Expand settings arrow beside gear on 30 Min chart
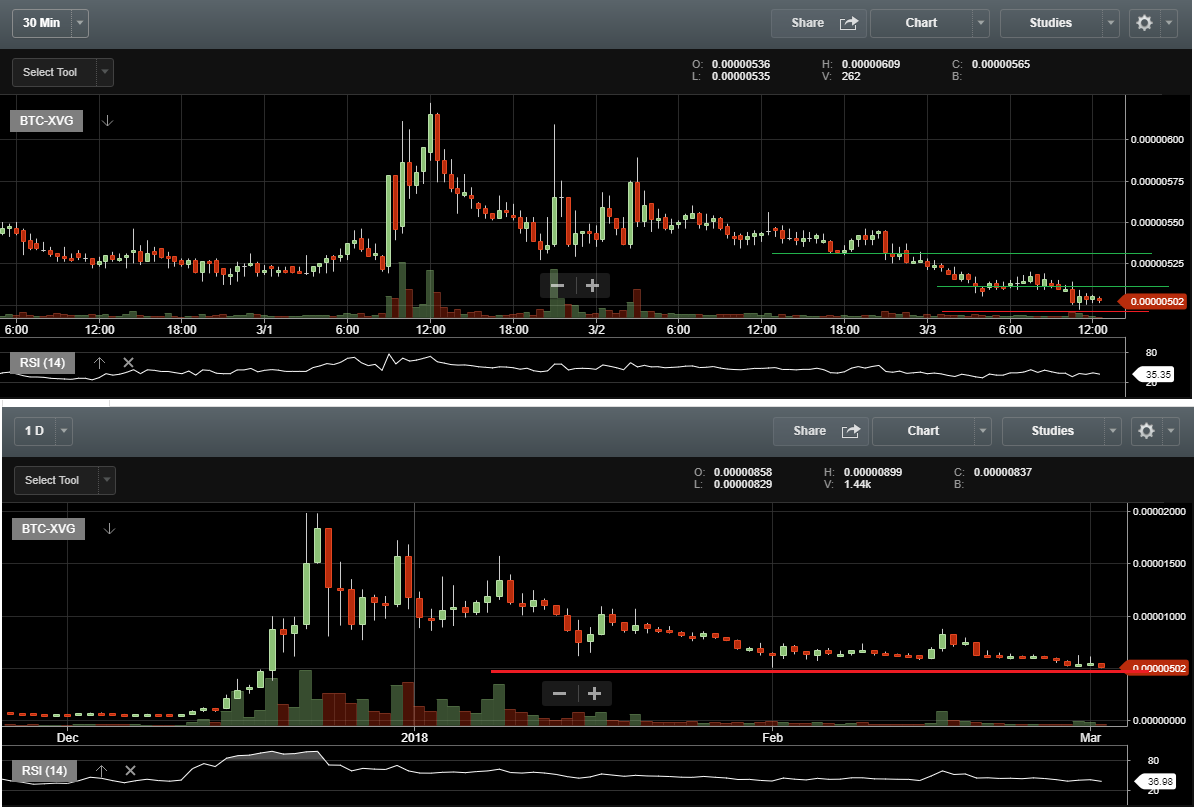The image size is (1194, 811). pos(1169,23)
